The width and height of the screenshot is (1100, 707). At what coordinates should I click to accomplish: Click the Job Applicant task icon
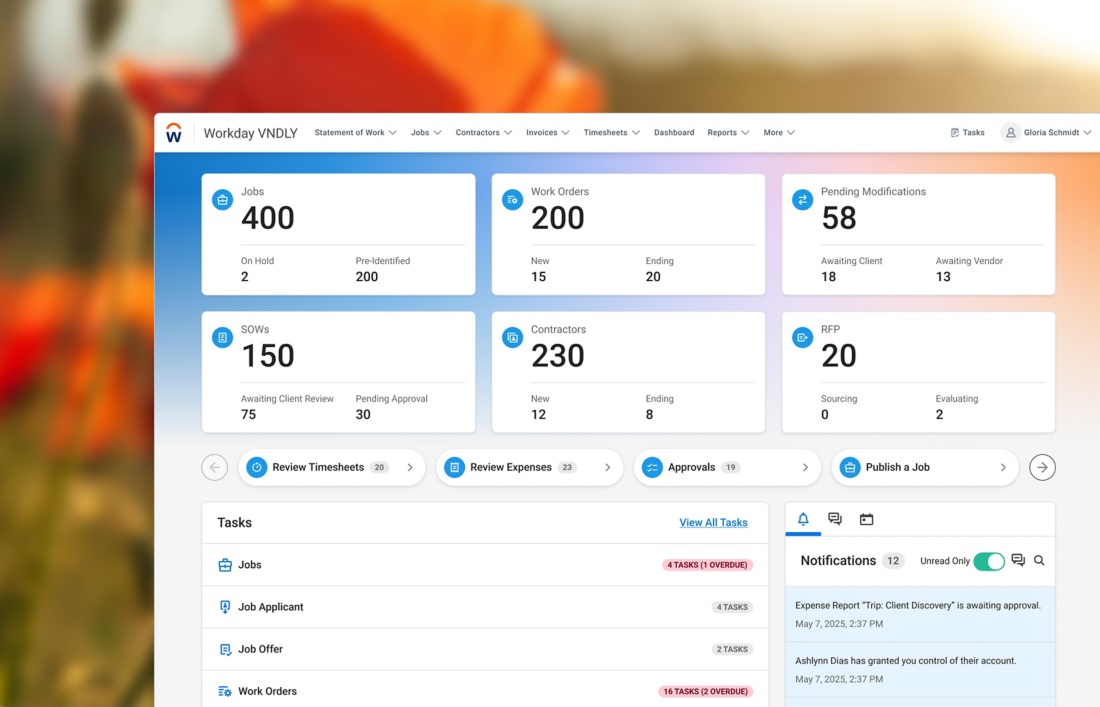(225, 607)
